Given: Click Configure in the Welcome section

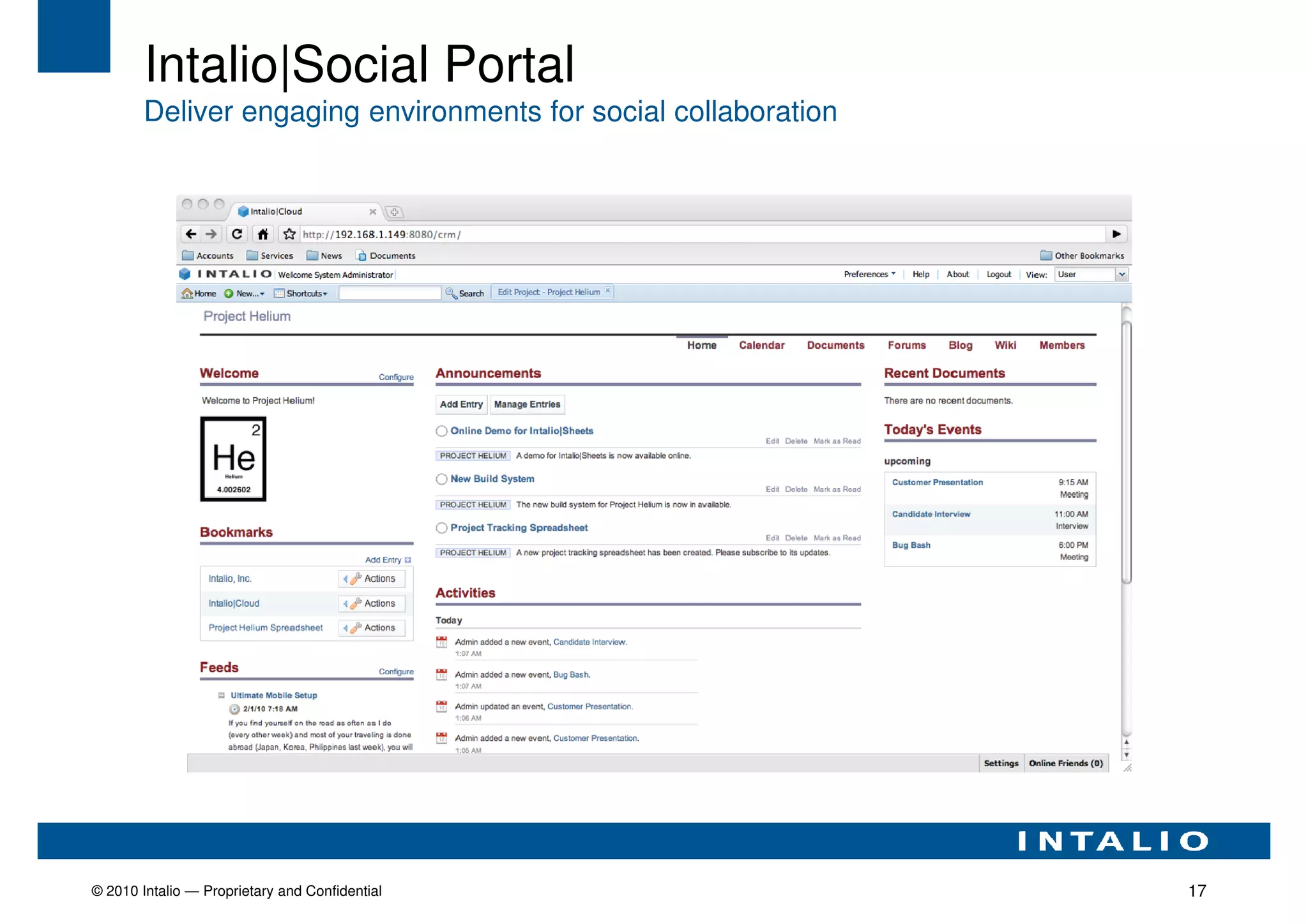Looking at the screenshot, I should [396, 377].
